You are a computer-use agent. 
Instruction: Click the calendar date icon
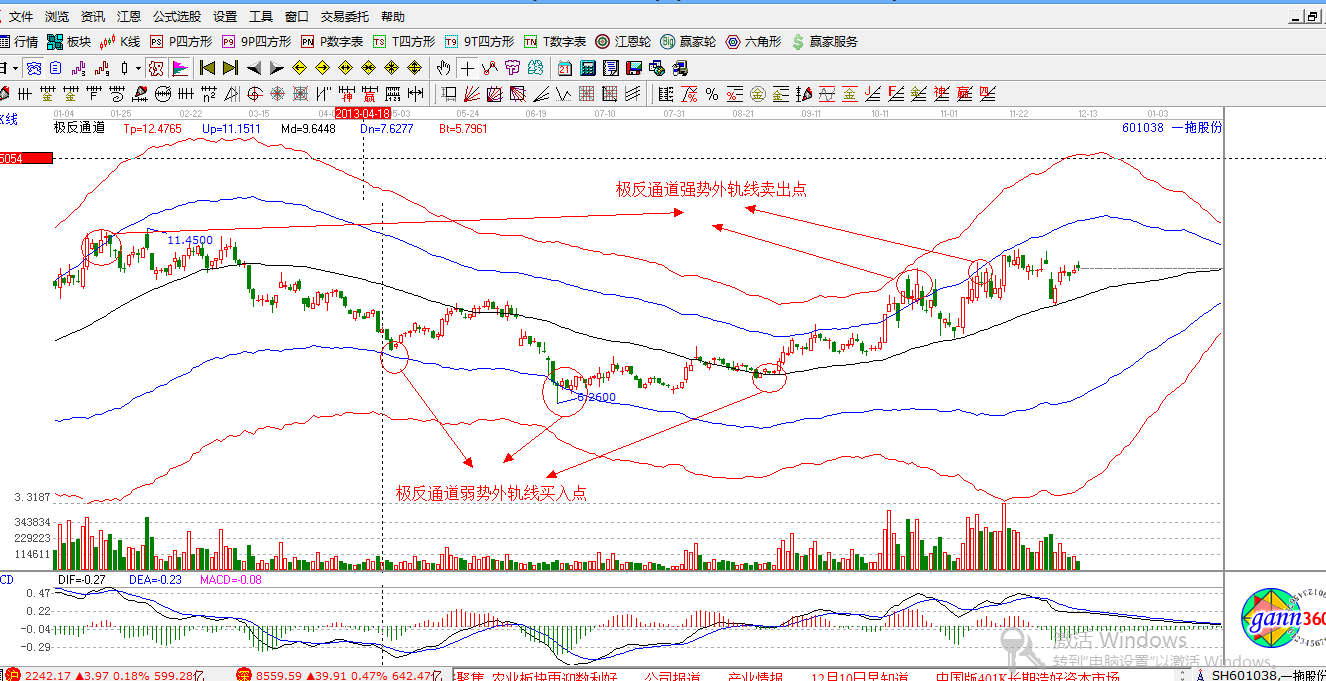pos(564,68)
